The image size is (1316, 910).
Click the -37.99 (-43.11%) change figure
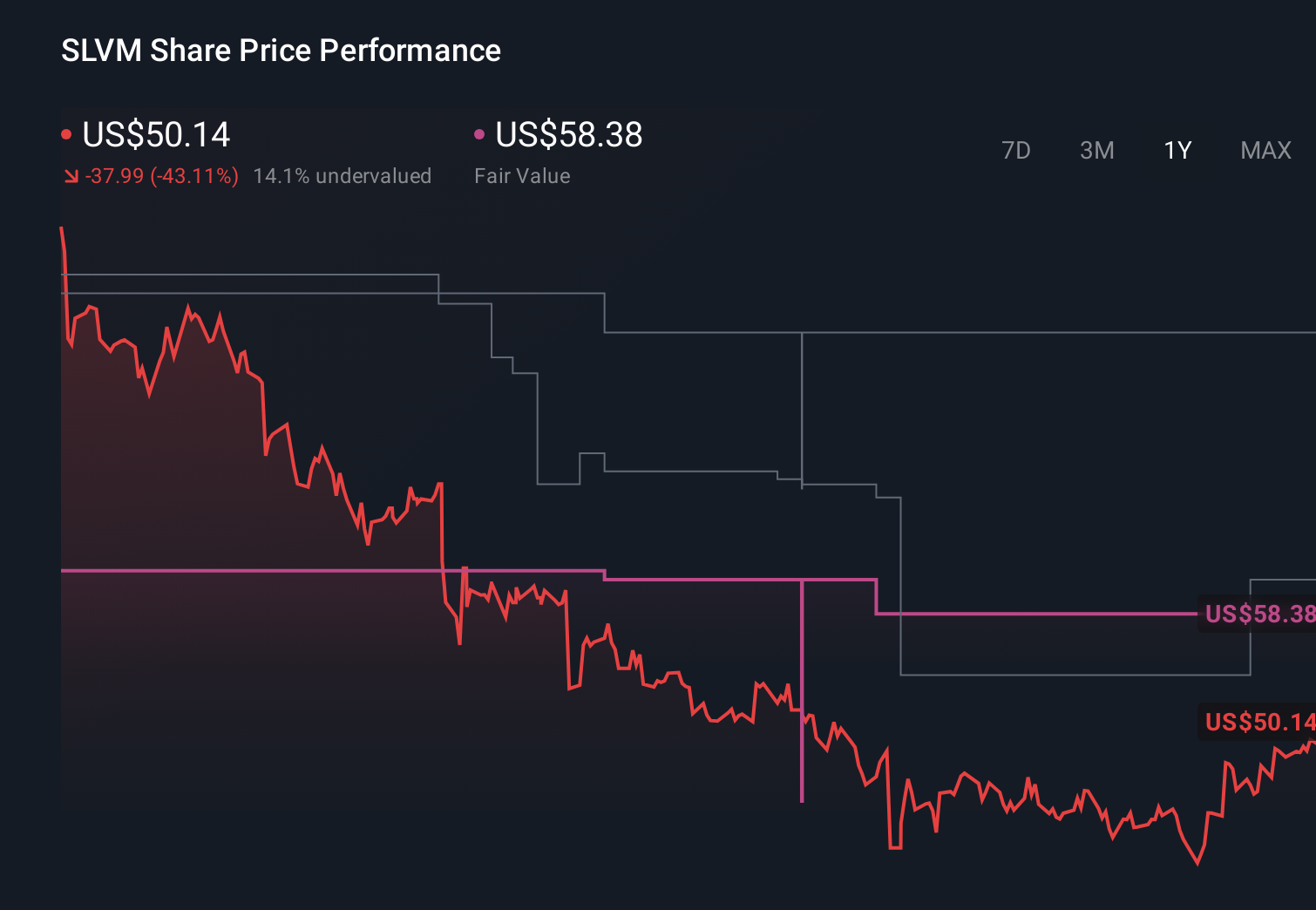tap(162, 175)
